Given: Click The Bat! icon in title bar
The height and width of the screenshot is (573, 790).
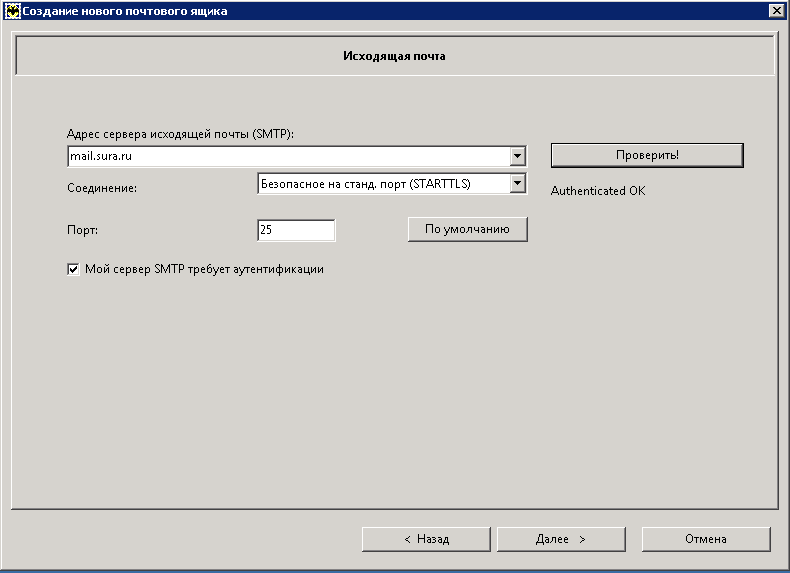Looking at the screenshot, I should [13, 11].
